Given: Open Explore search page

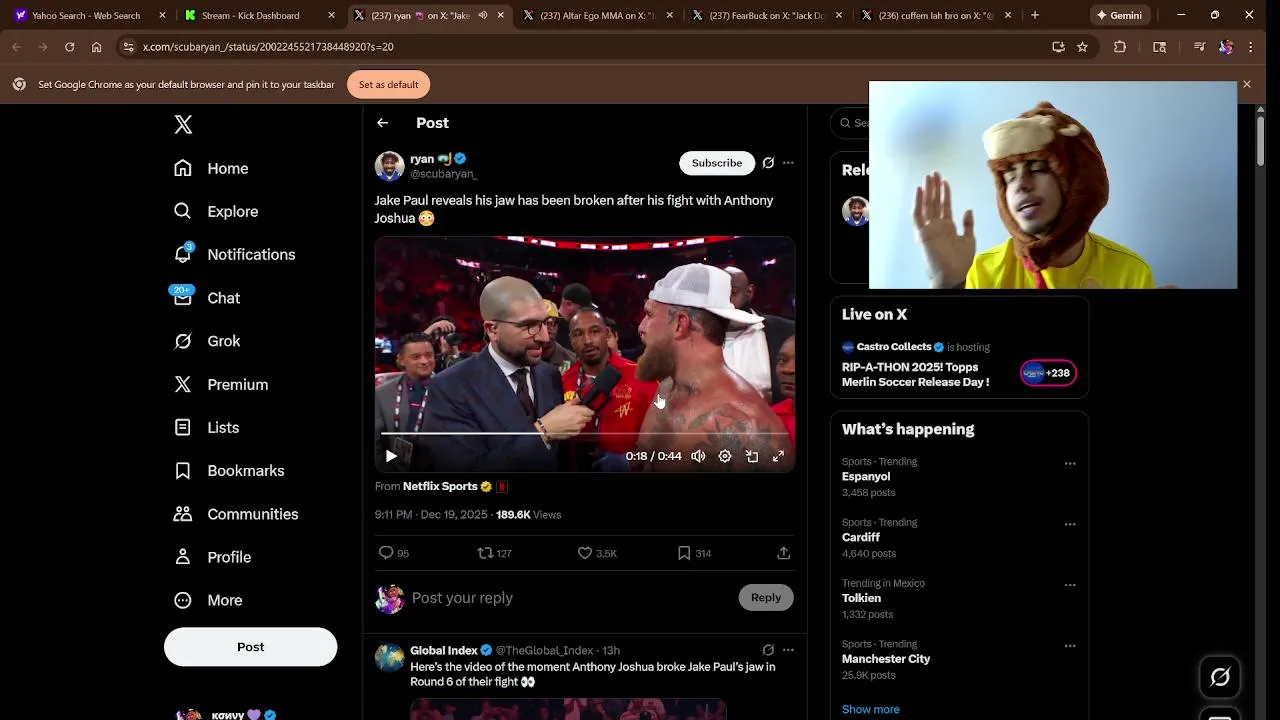Looking at the screenshot, I should (216, 211).
